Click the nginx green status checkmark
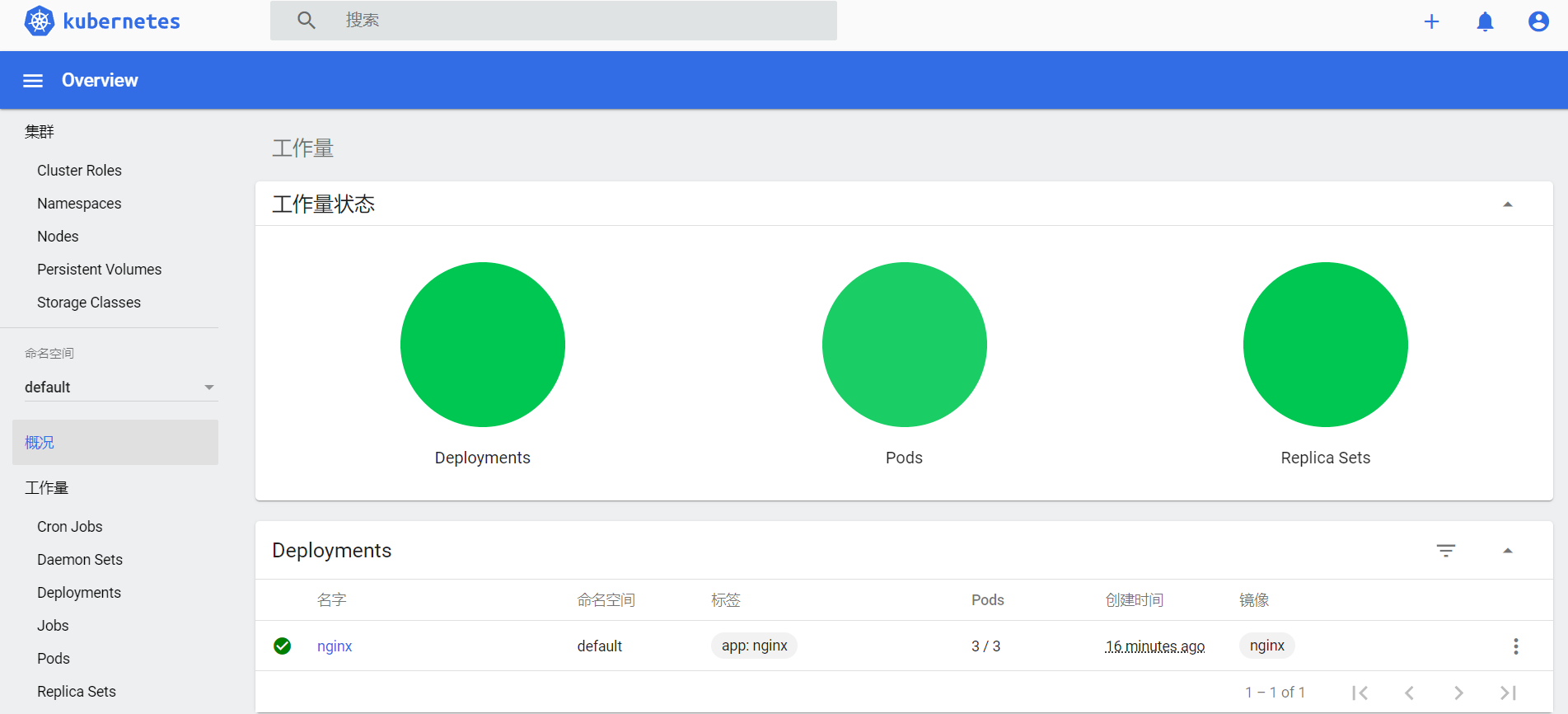This screenshot has height=714, width=1568. coord(283,646)
